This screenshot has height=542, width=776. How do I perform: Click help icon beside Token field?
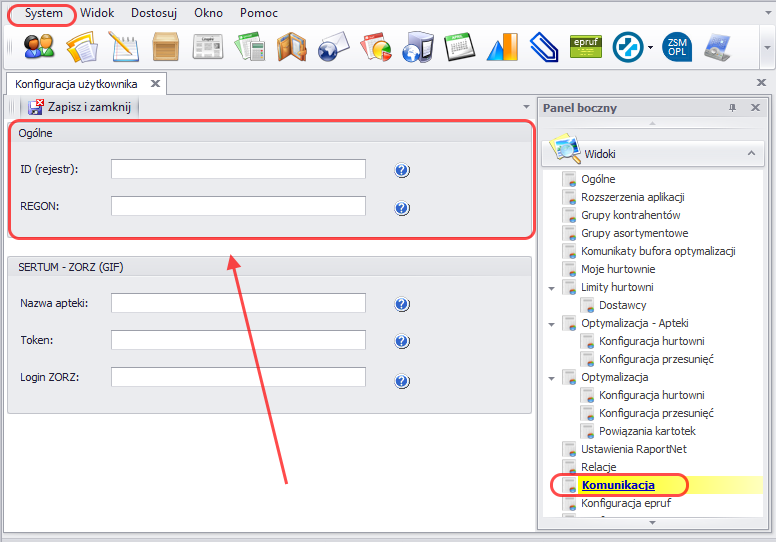pos(402,342)
